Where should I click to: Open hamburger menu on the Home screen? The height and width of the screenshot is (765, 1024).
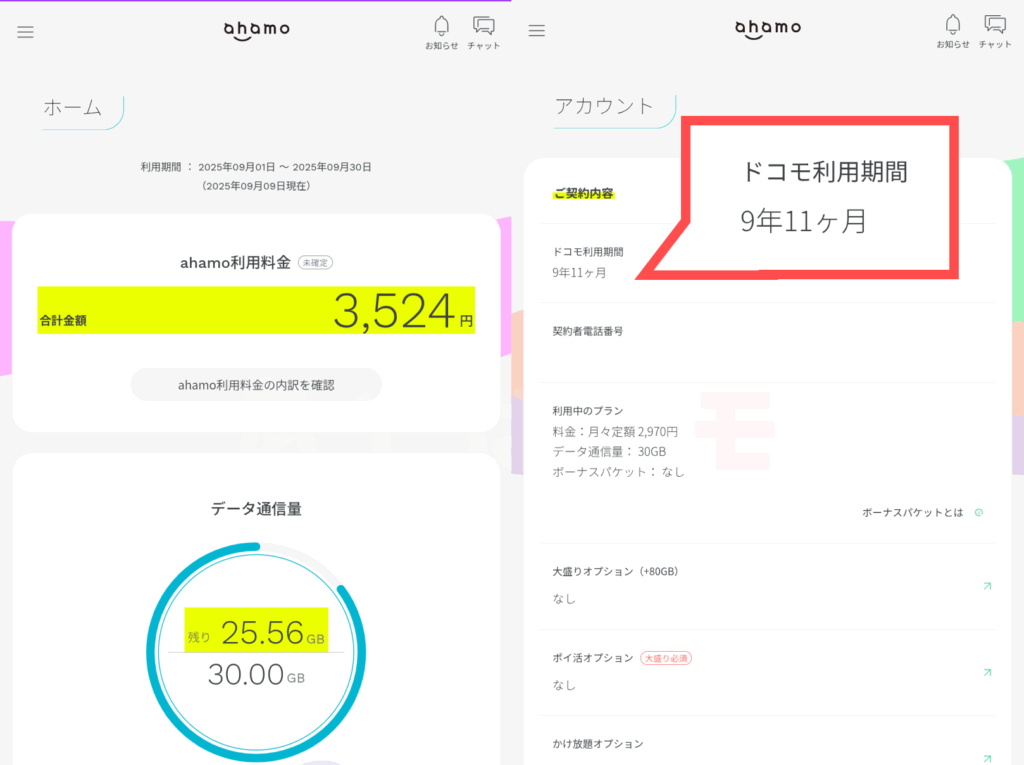click(25, 32)
